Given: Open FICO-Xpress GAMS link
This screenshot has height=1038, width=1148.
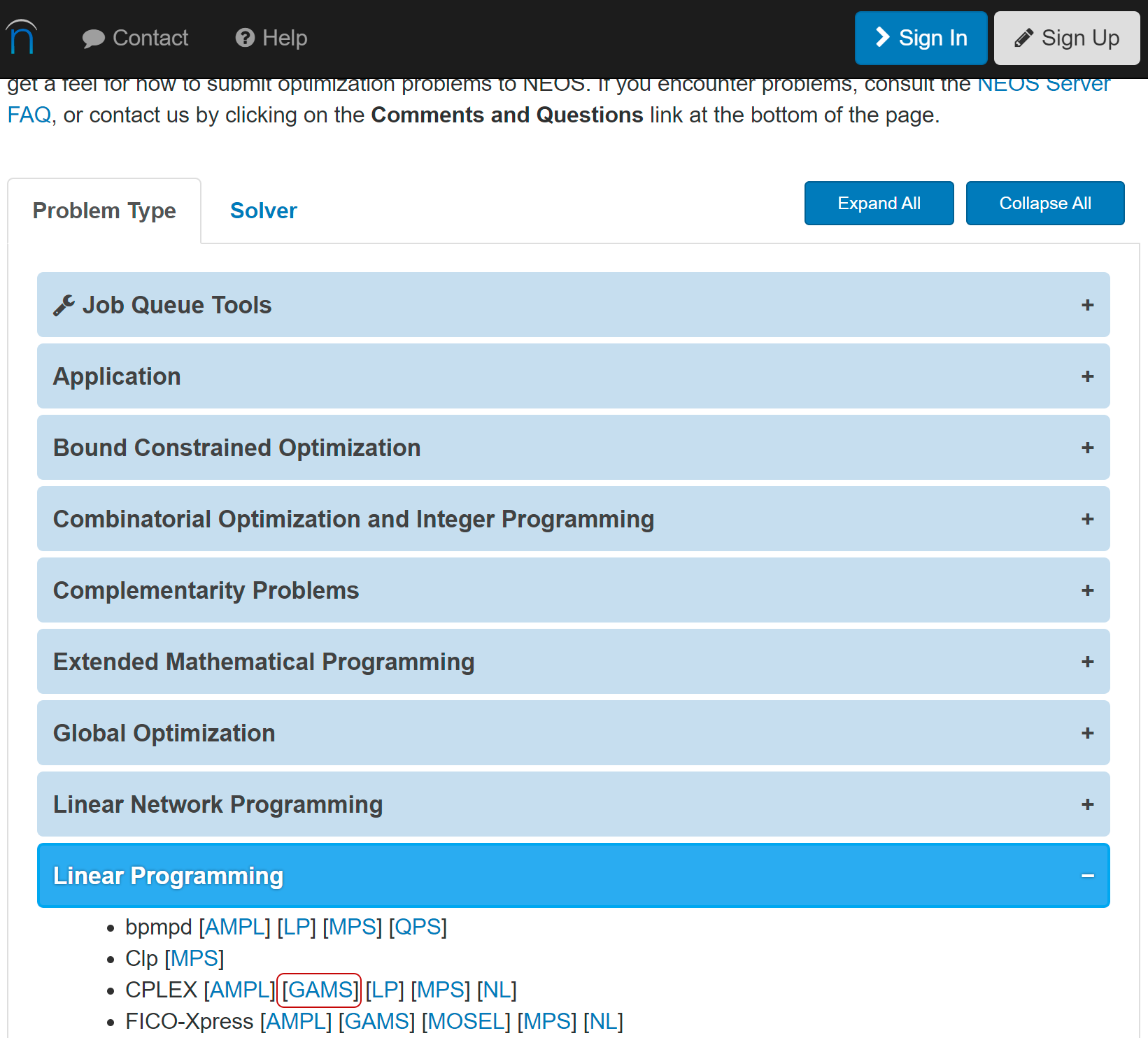Looking at the screenshot, I should coord(377,1021).
